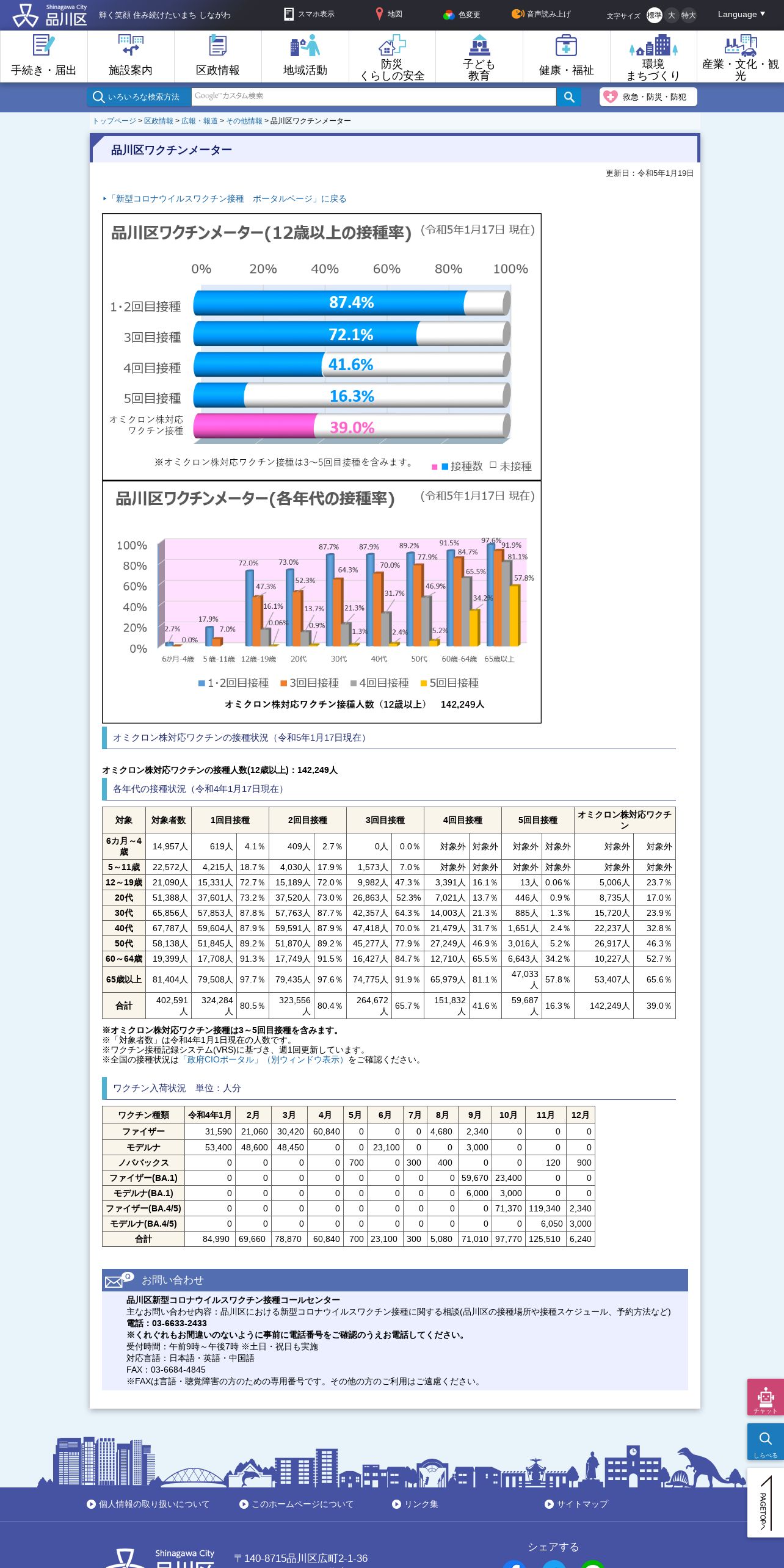The image size is (784, 1568).
Task: Go to トップページ breadcrumb link
Action: pyautogui.click(x=114, y=121)
